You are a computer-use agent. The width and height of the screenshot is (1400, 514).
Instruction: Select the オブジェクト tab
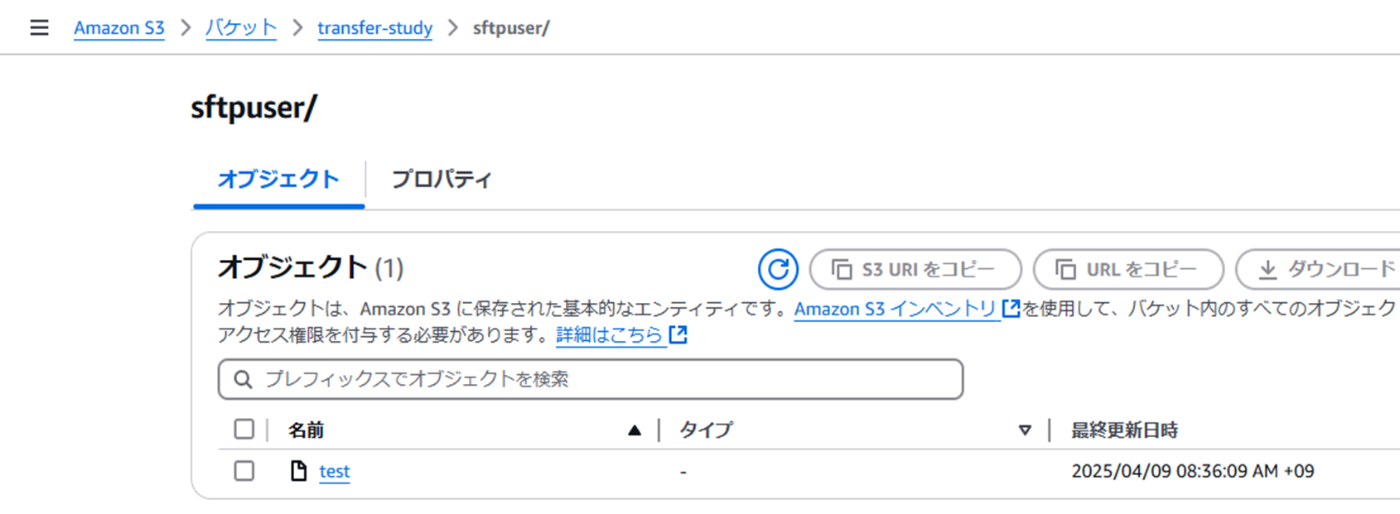(278, 180)
